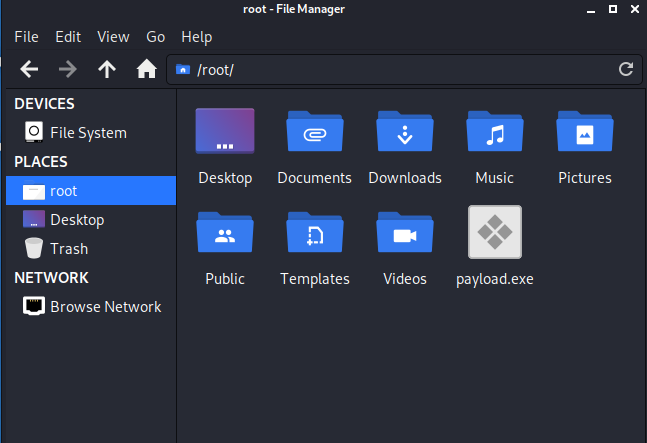Click the Forward navigation arrow
The height and width of the screenshot is (443, 647).
click(x=68, y=69)
